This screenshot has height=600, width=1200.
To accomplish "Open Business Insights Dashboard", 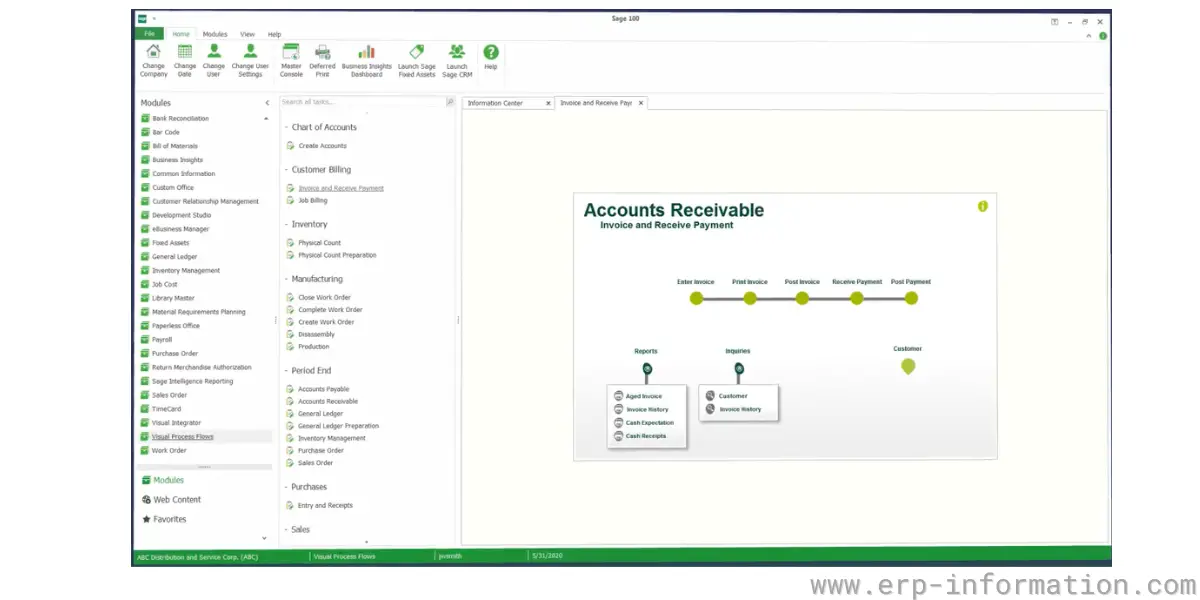I will [367, 60].
